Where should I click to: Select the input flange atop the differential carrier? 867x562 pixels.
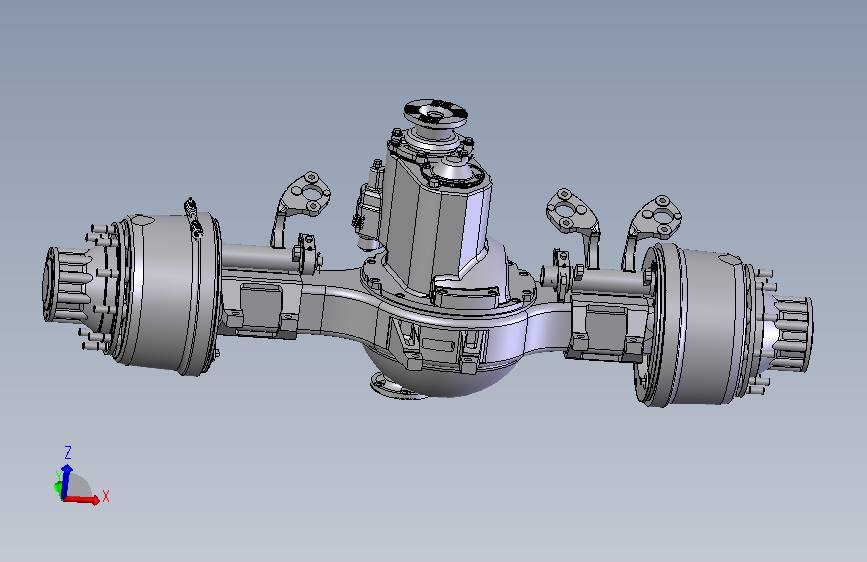pyautogui.click(x=436, y=114)
